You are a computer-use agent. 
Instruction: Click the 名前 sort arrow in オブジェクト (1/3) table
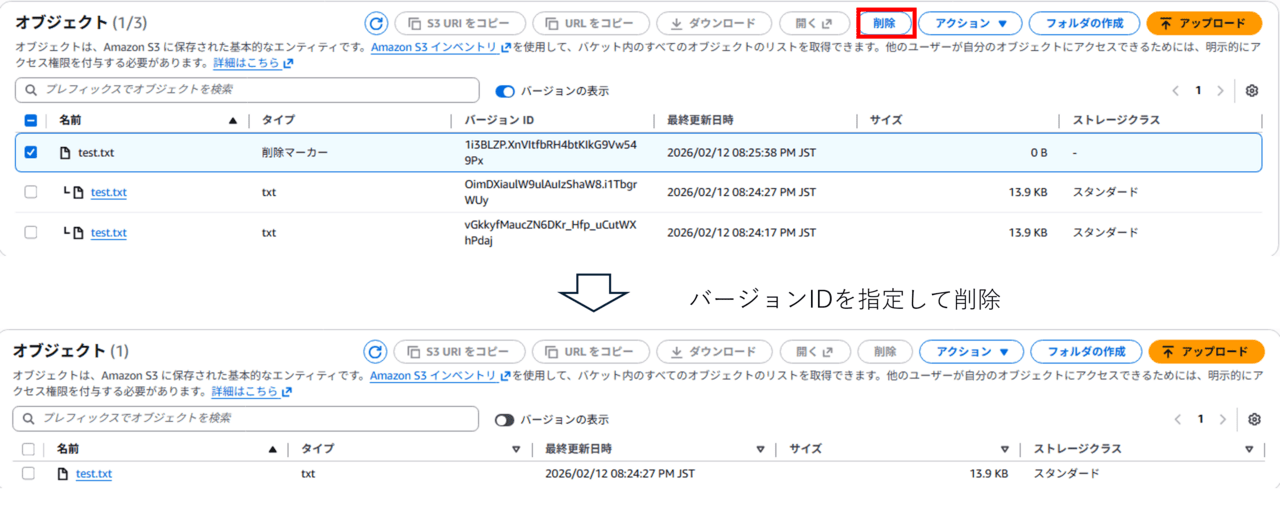coord(233,121)
